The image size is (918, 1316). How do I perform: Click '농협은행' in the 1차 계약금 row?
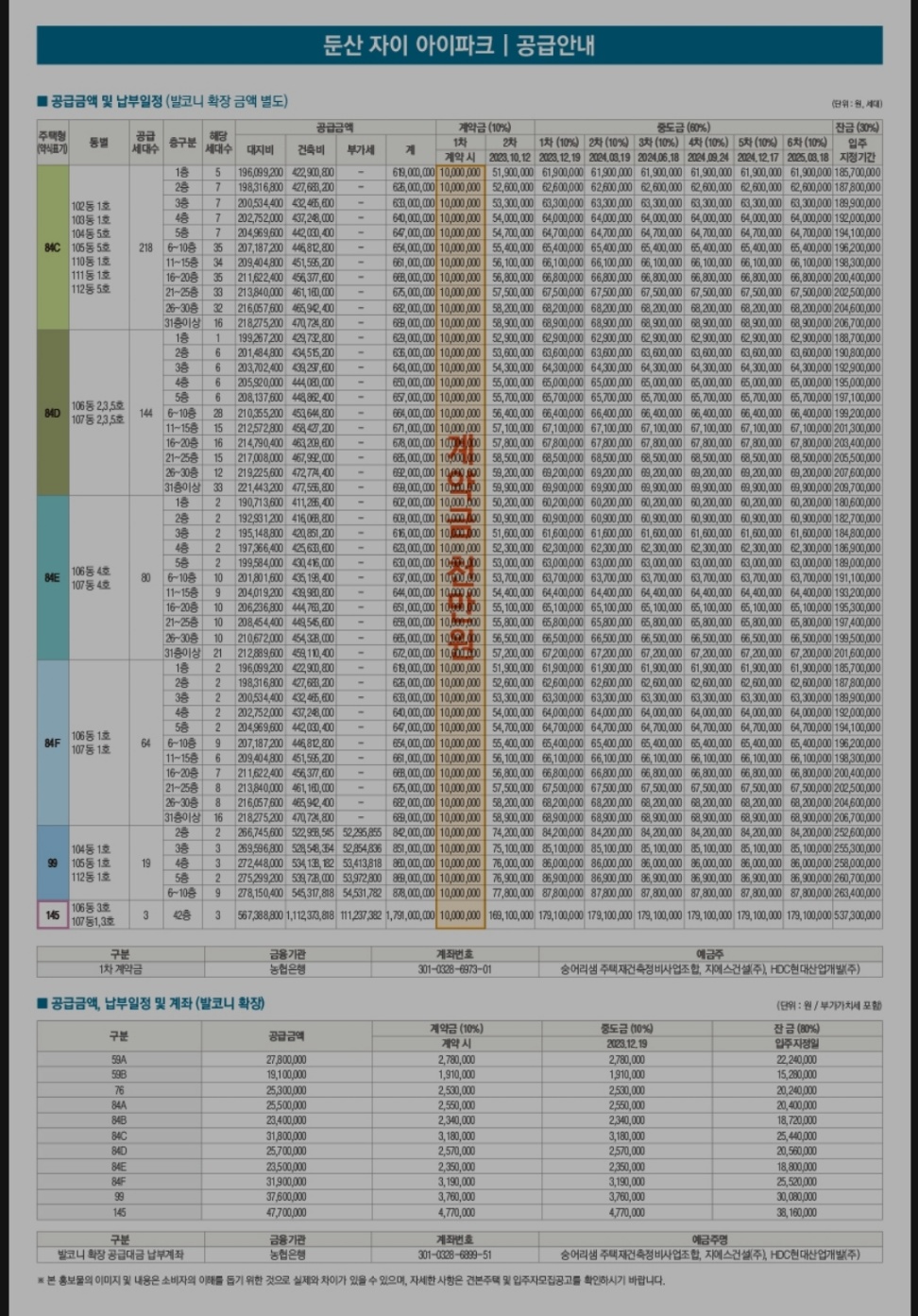point(287,969)
